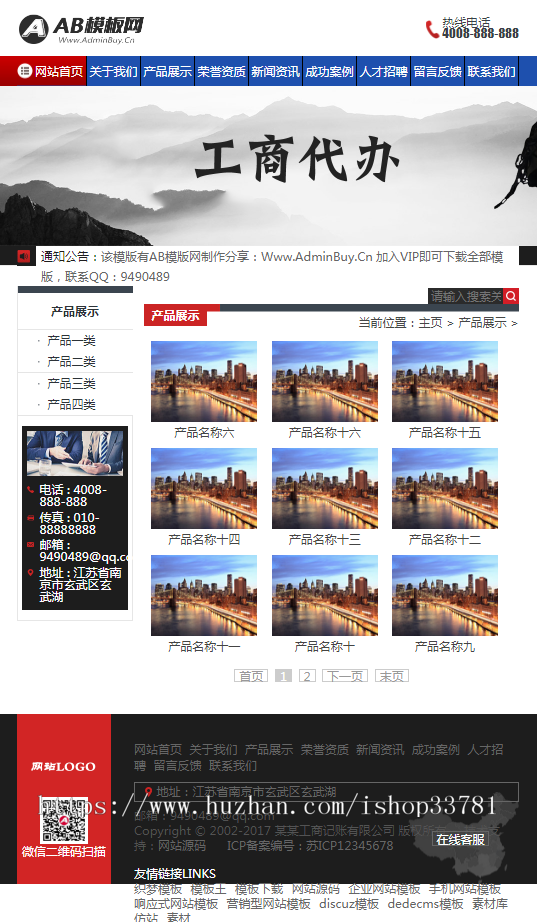This screenshot has height=923, width=537.
Task: Click the footer address location pin icon
Action: coord(148,792)
